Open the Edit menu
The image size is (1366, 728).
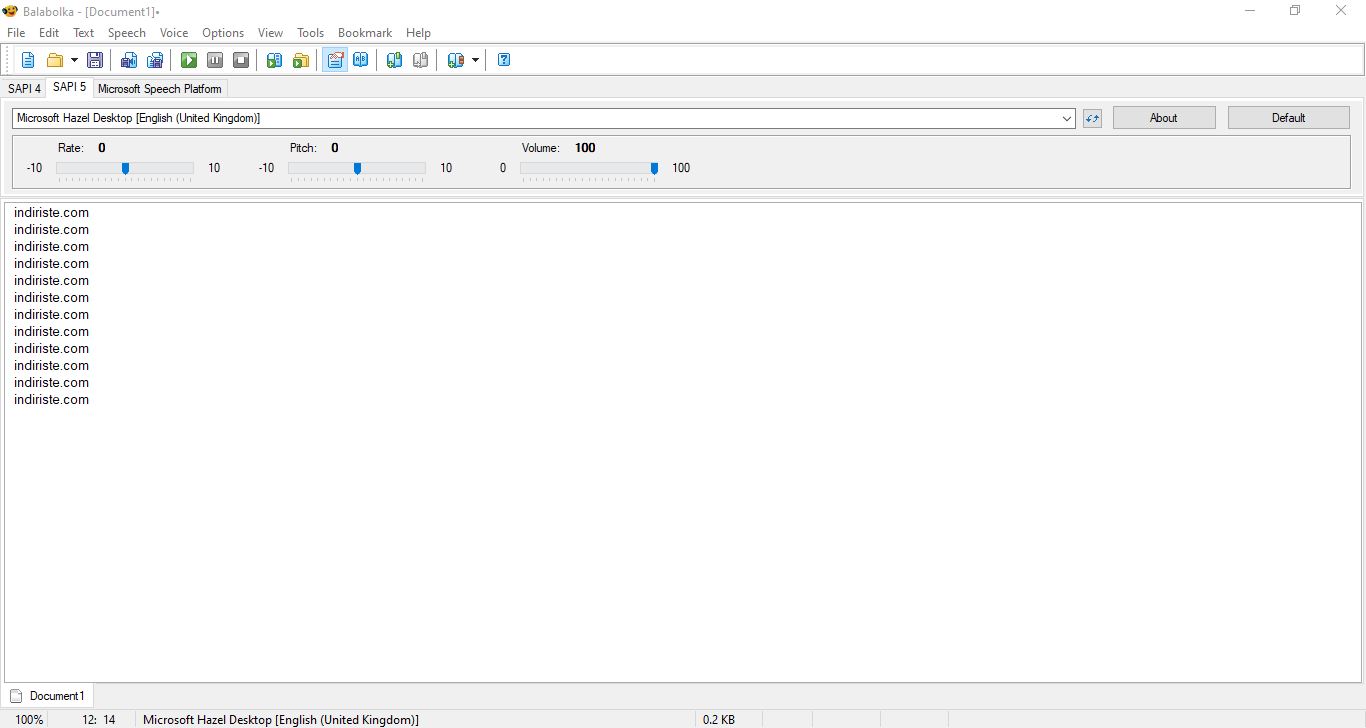point(49,33)
